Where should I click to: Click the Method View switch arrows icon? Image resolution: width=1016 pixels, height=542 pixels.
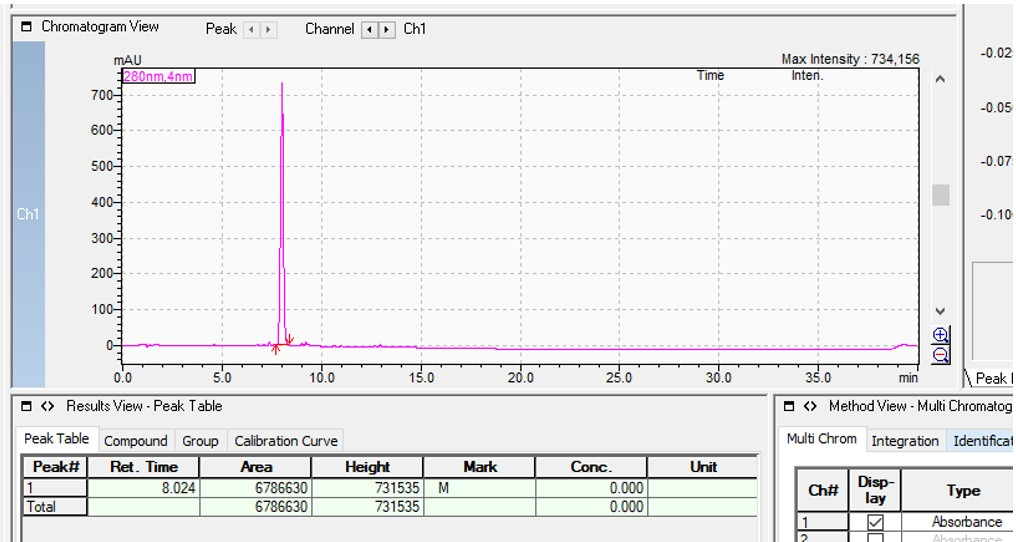click(812, 406)
